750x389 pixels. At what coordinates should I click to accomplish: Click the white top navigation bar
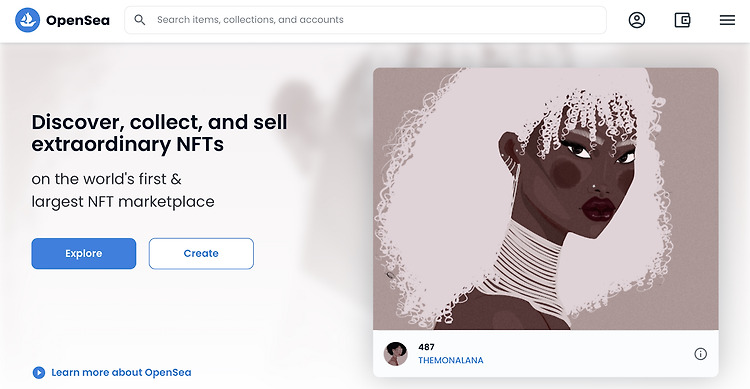point(375,21)
